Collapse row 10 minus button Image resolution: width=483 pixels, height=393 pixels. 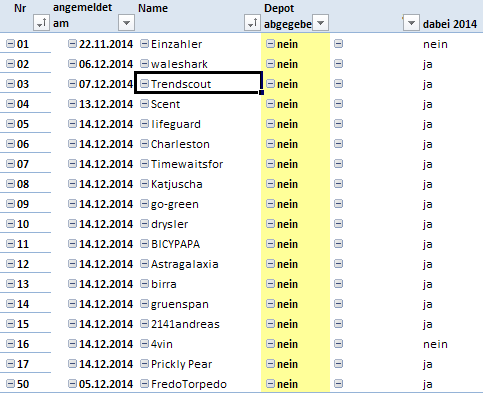pos(11,224)
